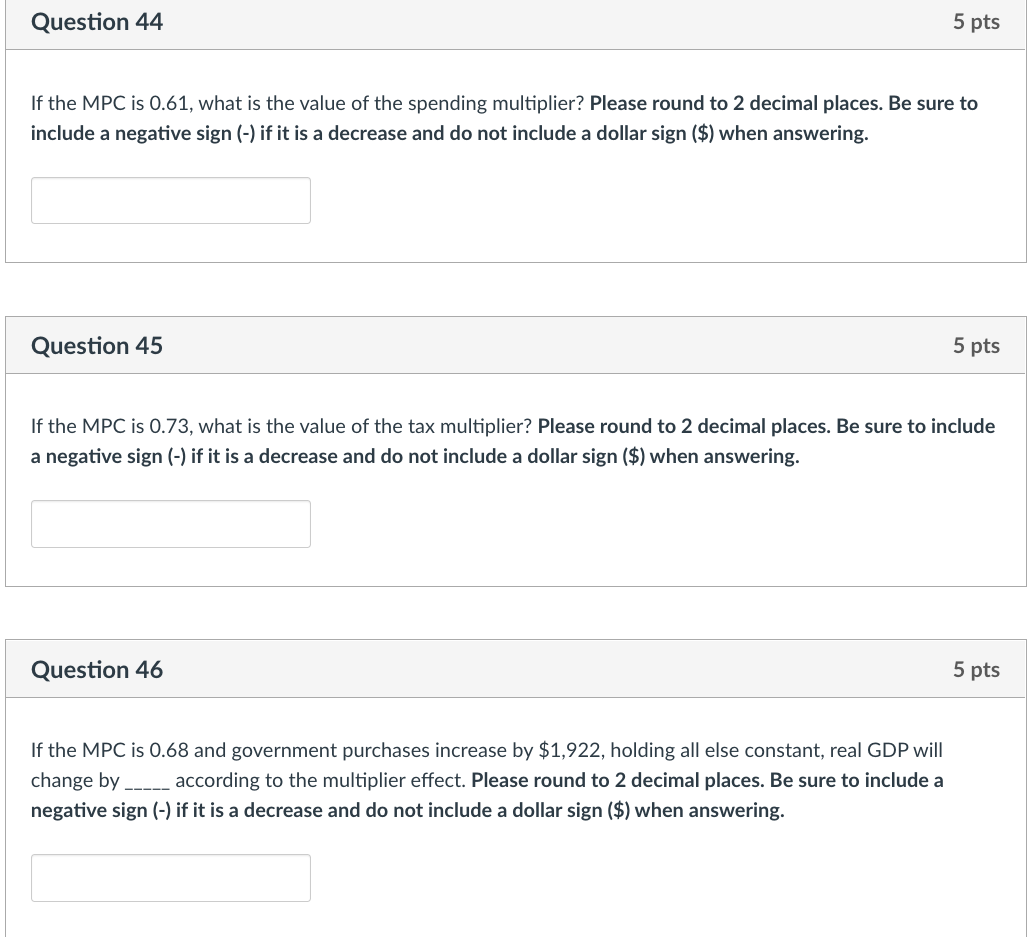Click the 5 pts label on Question 44

(x=976, y=21)
